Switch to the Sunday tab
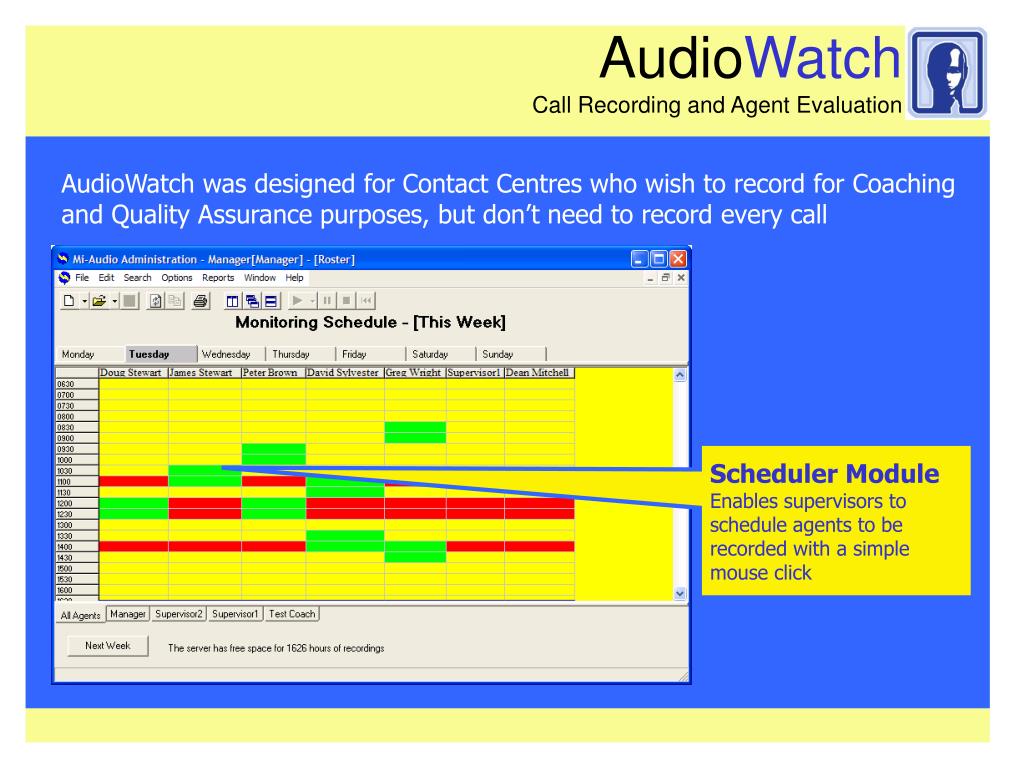This screenshot has height=768, width=1024. pos(511,354)
